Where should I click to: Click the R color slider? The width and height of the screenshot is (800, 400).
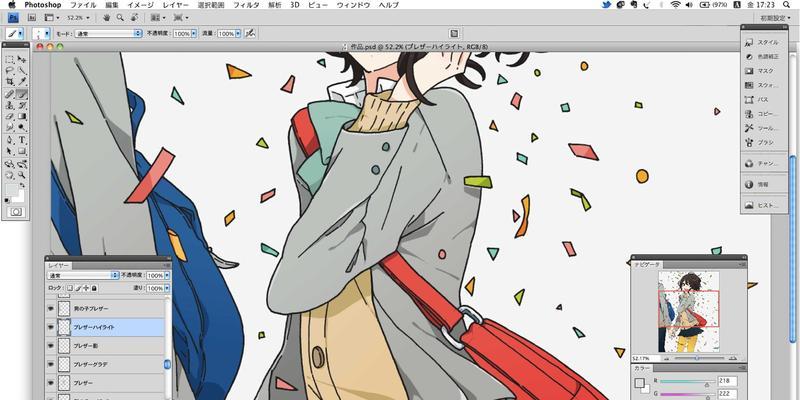coord(688,382)
